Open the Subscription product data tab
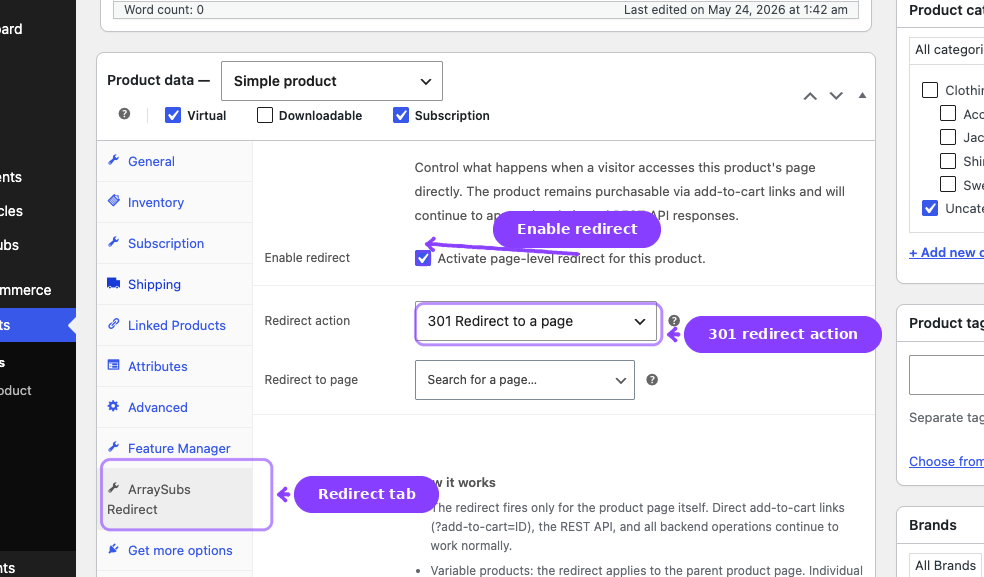Image resolution: width=984 pixels, height=577 pixels. (174, 244)
